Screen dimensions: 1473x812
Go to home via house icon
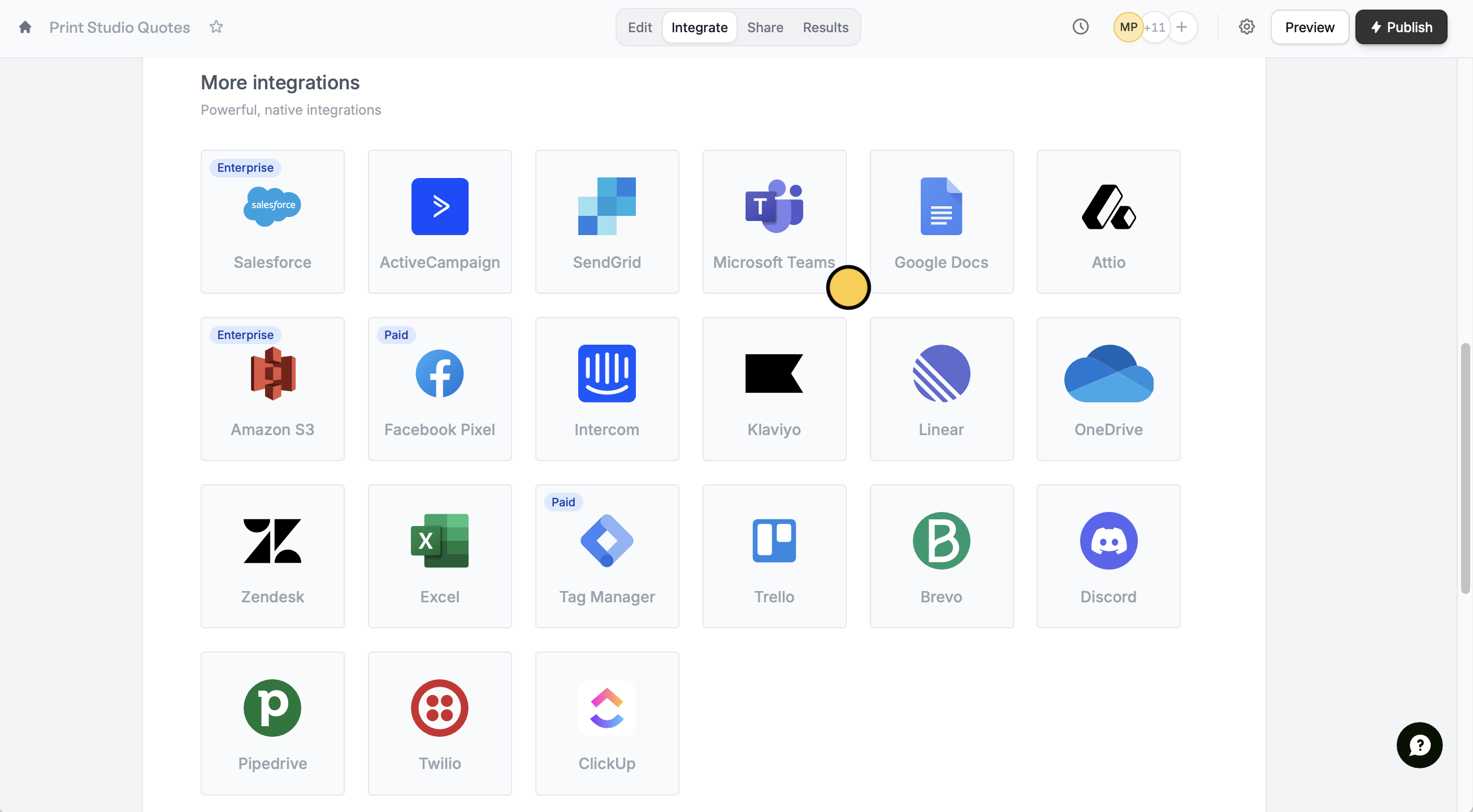click(x=25, y=27)
